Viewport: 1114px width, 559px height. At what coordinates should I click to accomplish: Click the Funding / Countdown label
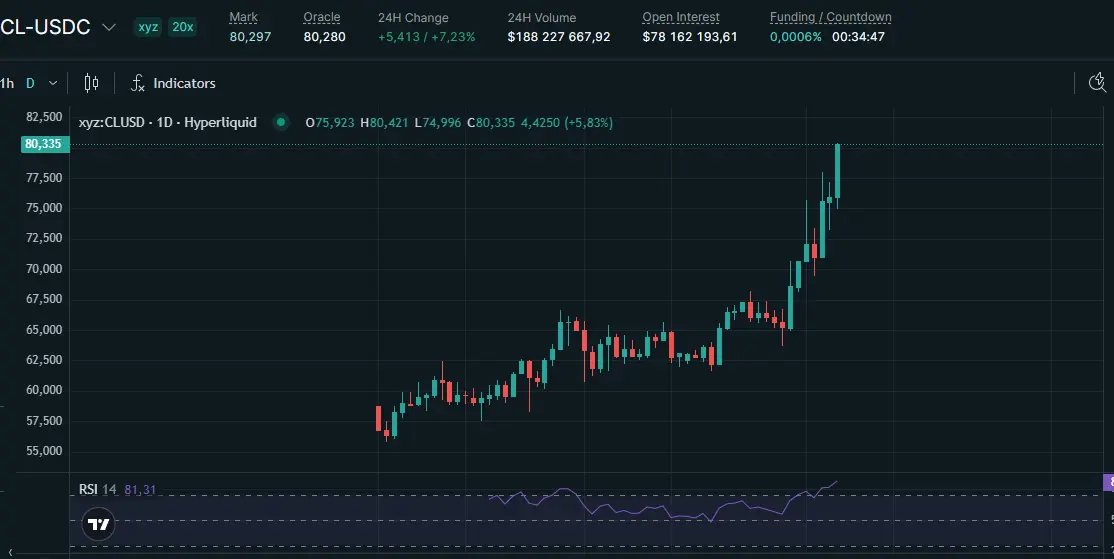(x=831, y=17)
